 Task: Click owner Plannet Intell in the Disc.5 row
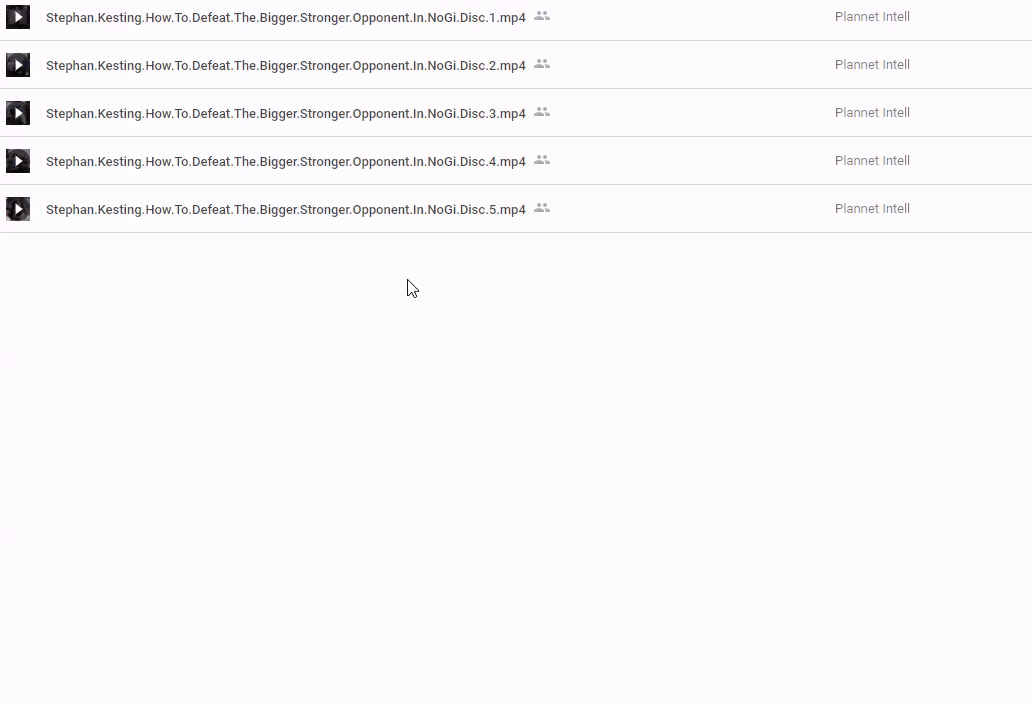click(872, 209)
